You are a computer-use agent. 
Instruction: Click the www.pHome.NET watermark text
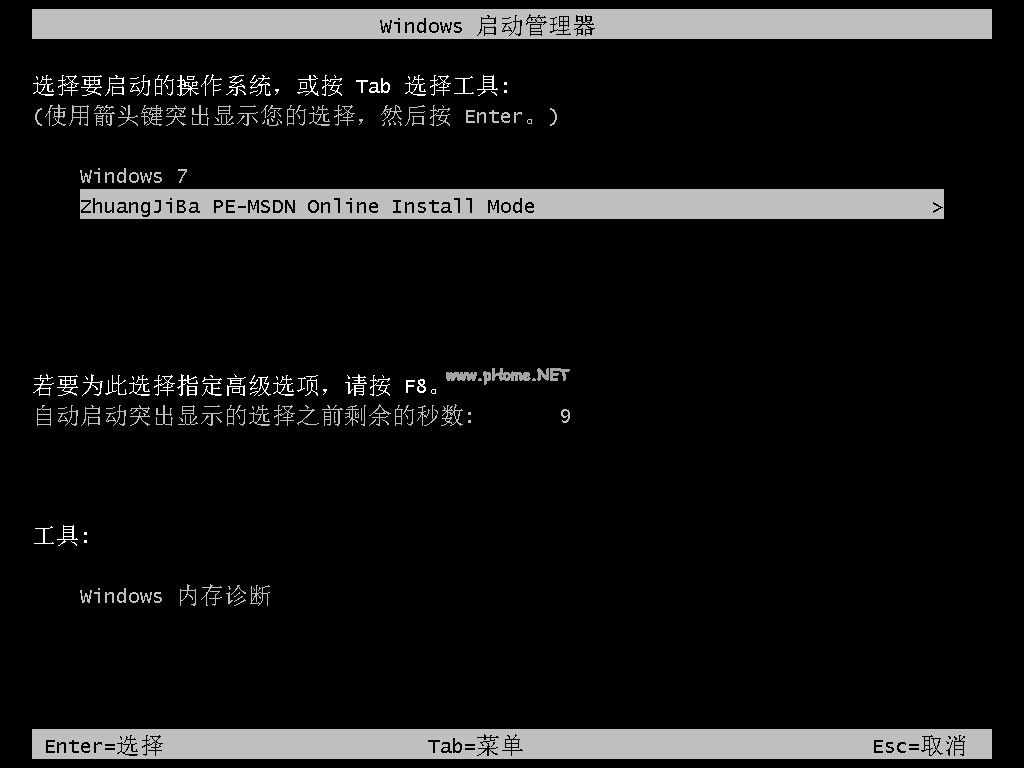pyautogui.click(x=507, y=375)
